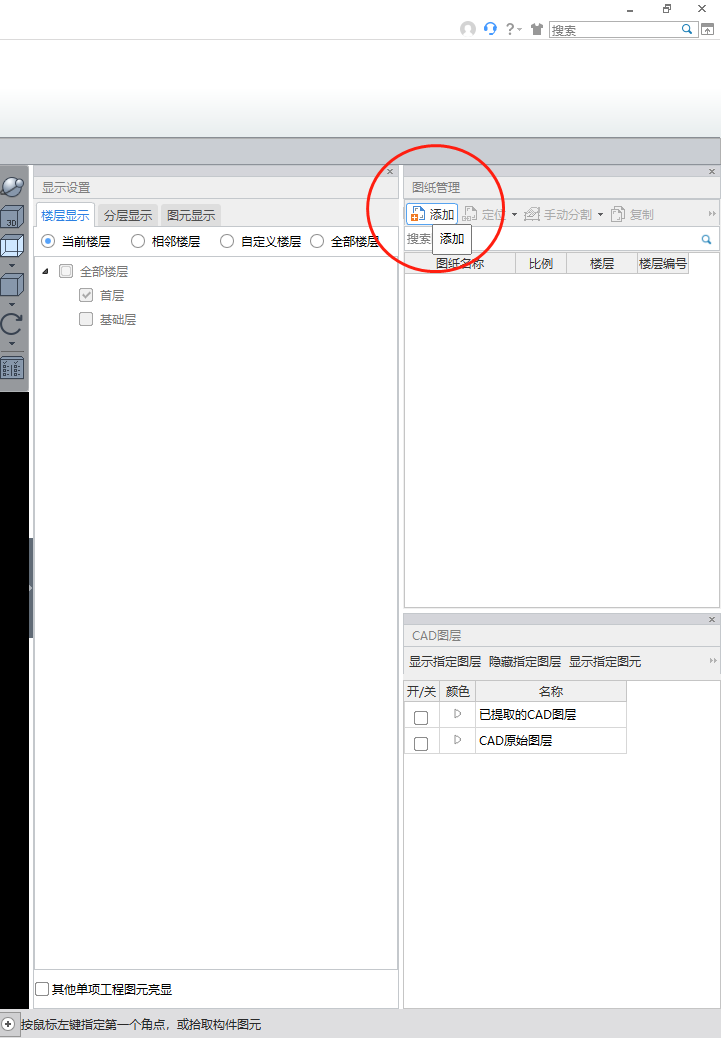Click the 楼层 column header

coord(602,264)
